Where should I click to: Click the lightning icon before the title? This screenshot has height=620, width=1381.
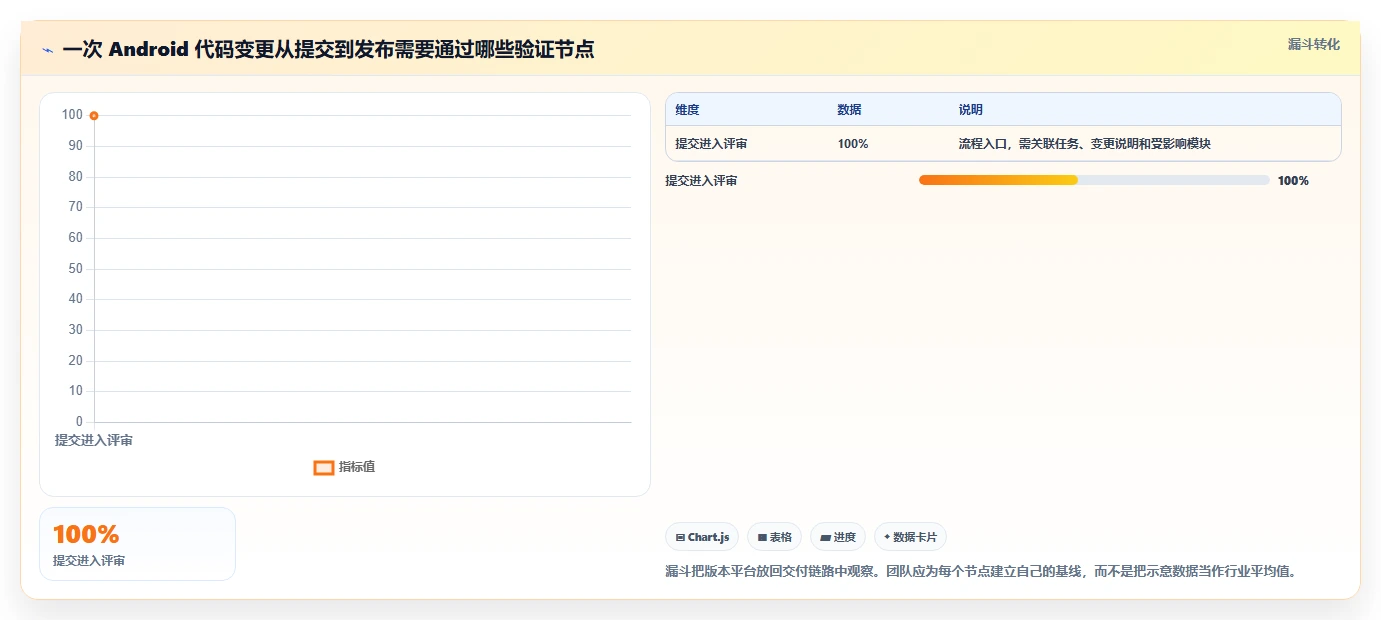coord(47,49)
